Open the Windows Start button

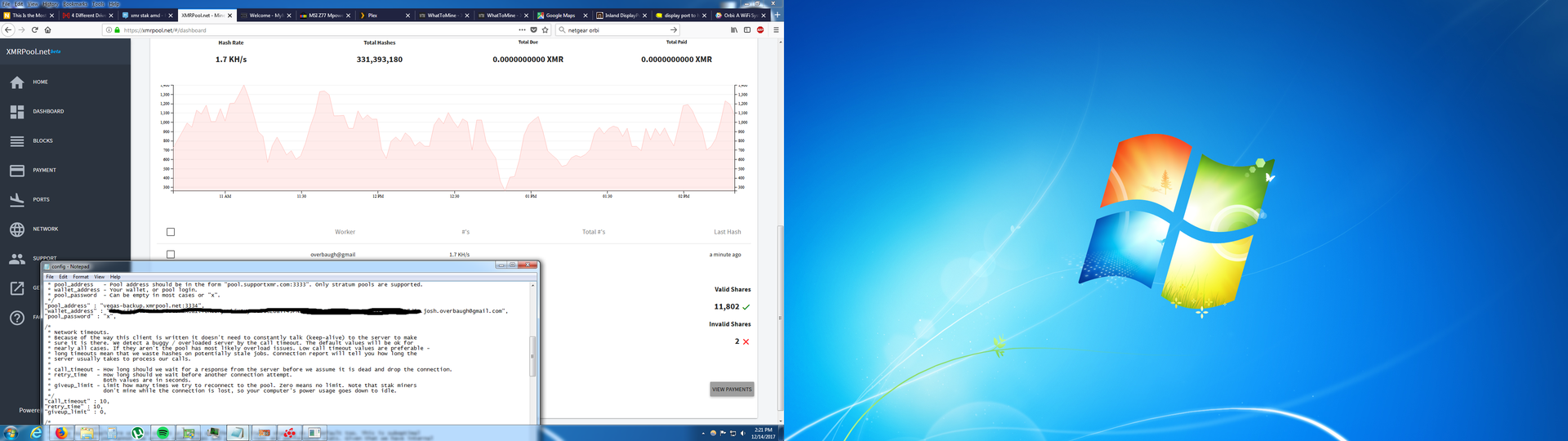(11, 433)
